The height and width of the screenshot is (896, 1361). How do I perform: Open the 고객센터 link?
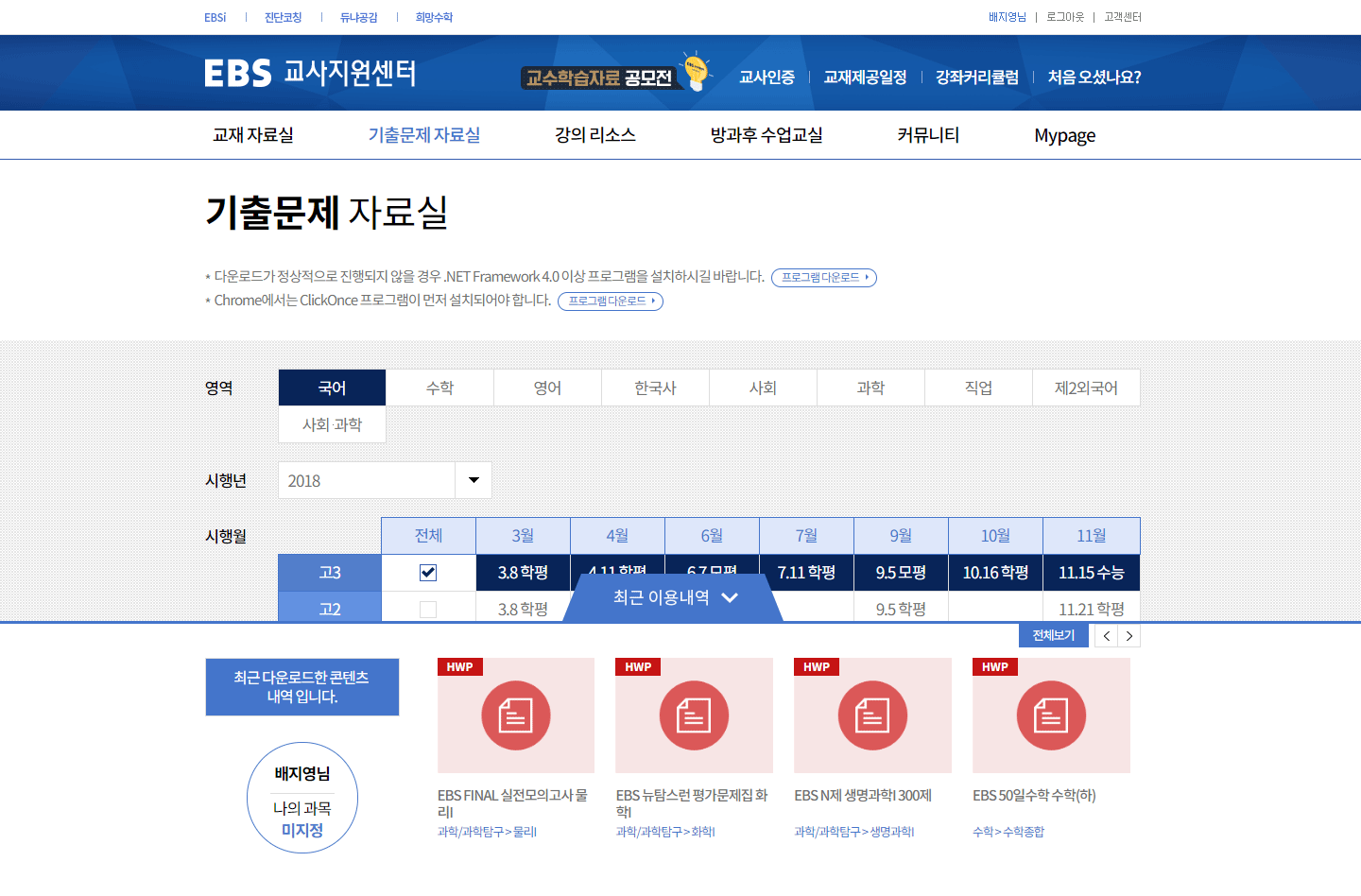[x=1123, y=17]
